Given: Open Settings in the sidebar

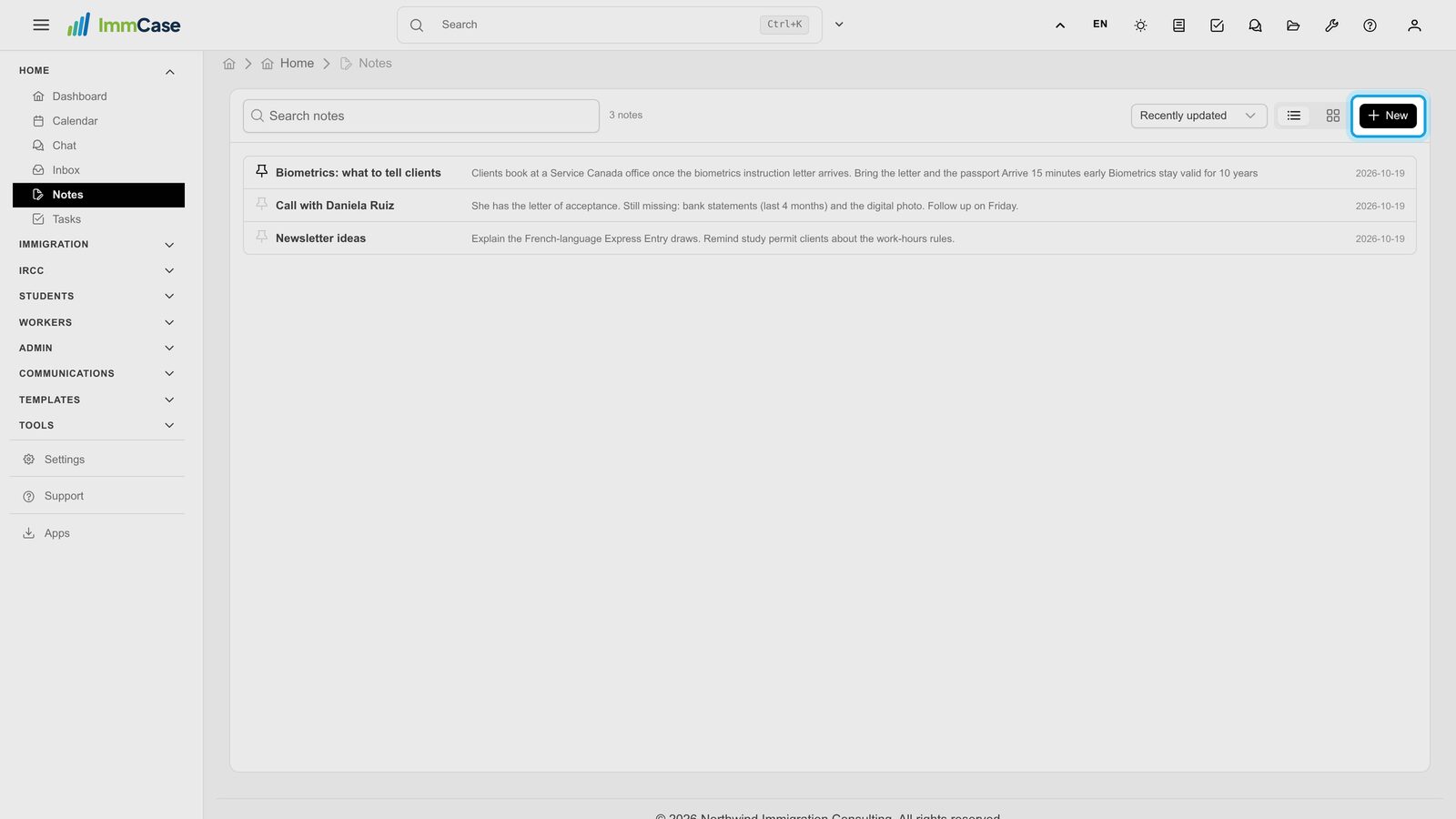Looking at the screenshot, I should (x=97, y=460).
